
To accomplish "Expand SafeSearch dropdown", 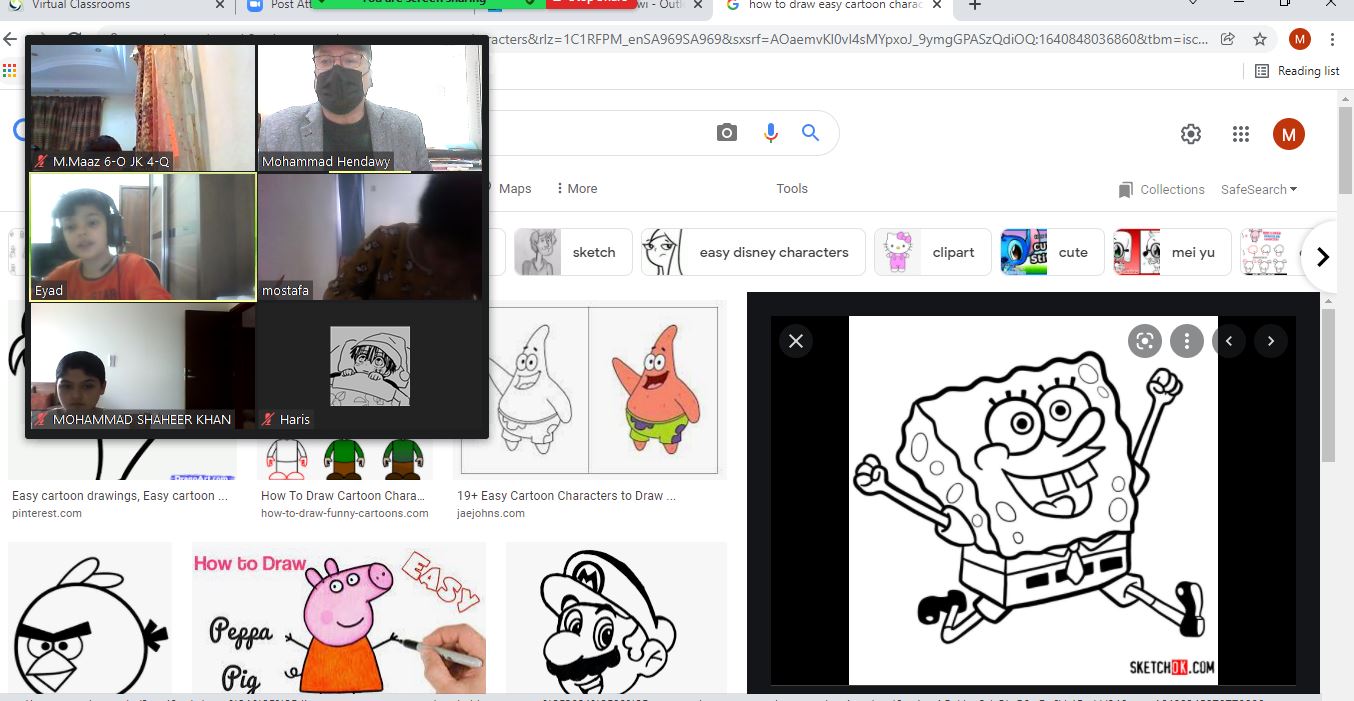I will point(1259,190).
